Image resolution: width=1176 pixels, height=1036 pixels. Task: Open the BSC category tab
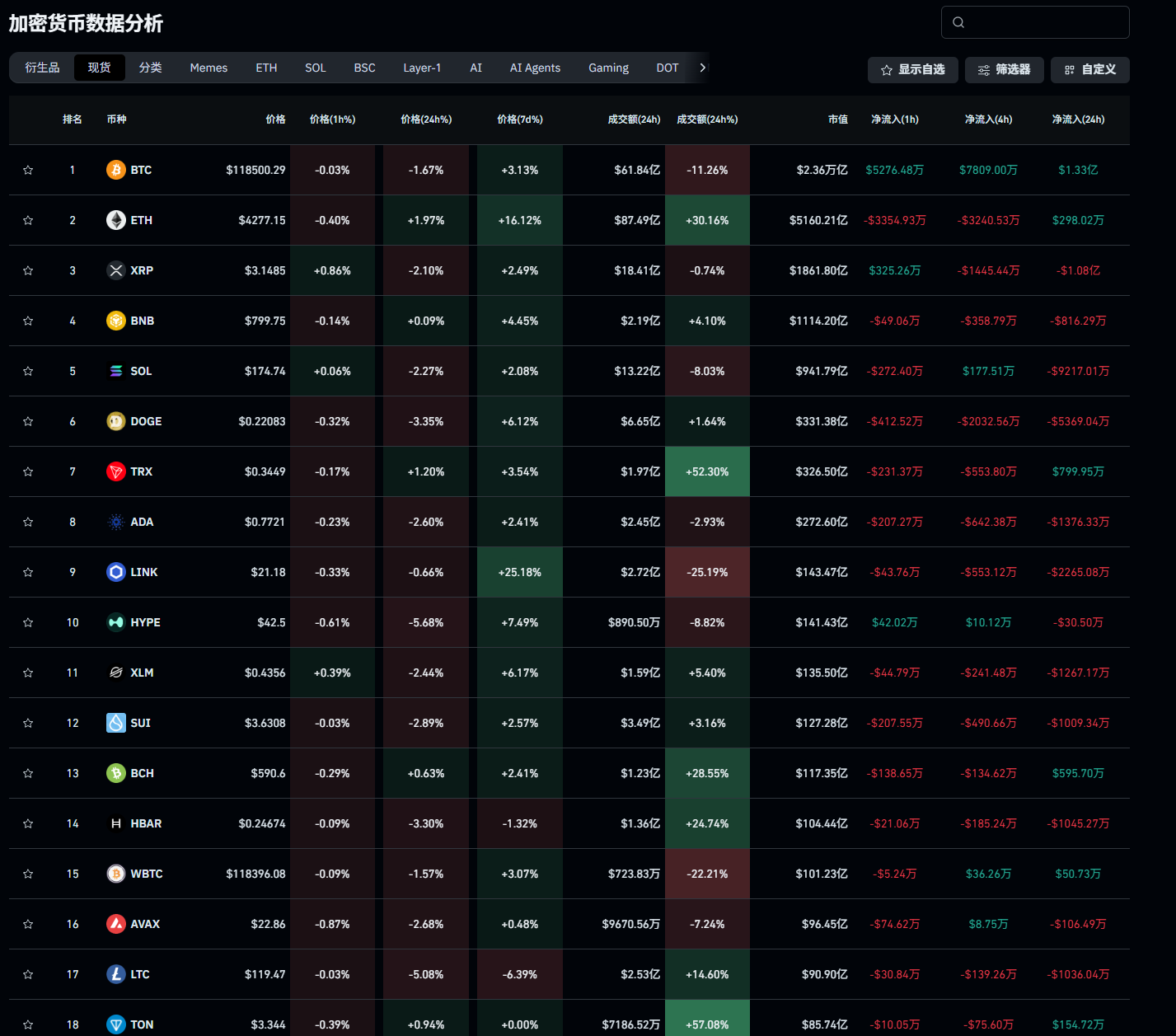364,68
